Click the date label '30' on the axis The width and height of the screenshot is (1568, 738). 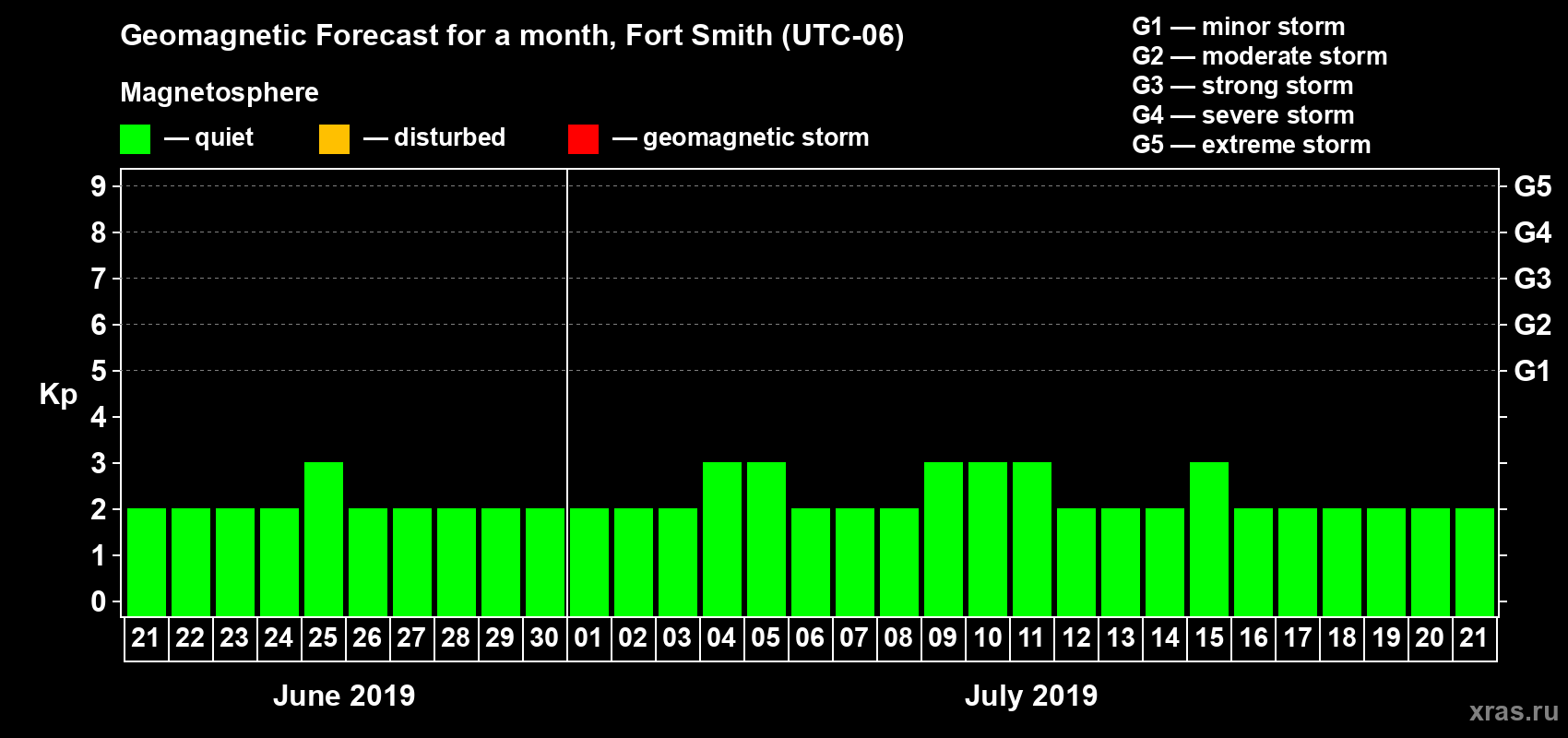pyautogui.click(x=544, y=637)
